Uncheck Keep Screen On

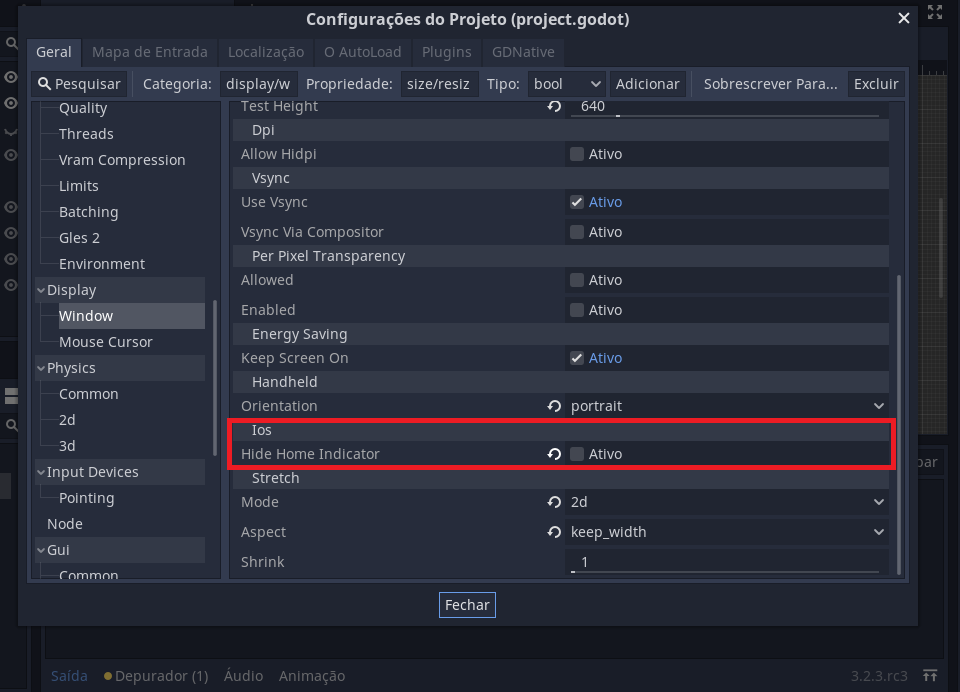pyautogui.click(x=577, y=358)
